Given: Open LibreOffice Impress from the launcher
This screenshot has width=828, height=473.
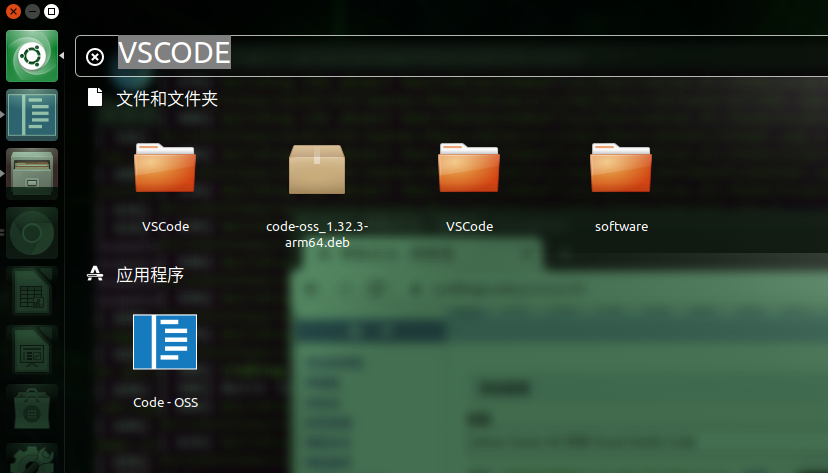Looking at the screenshot, I should tap(32, 351).
